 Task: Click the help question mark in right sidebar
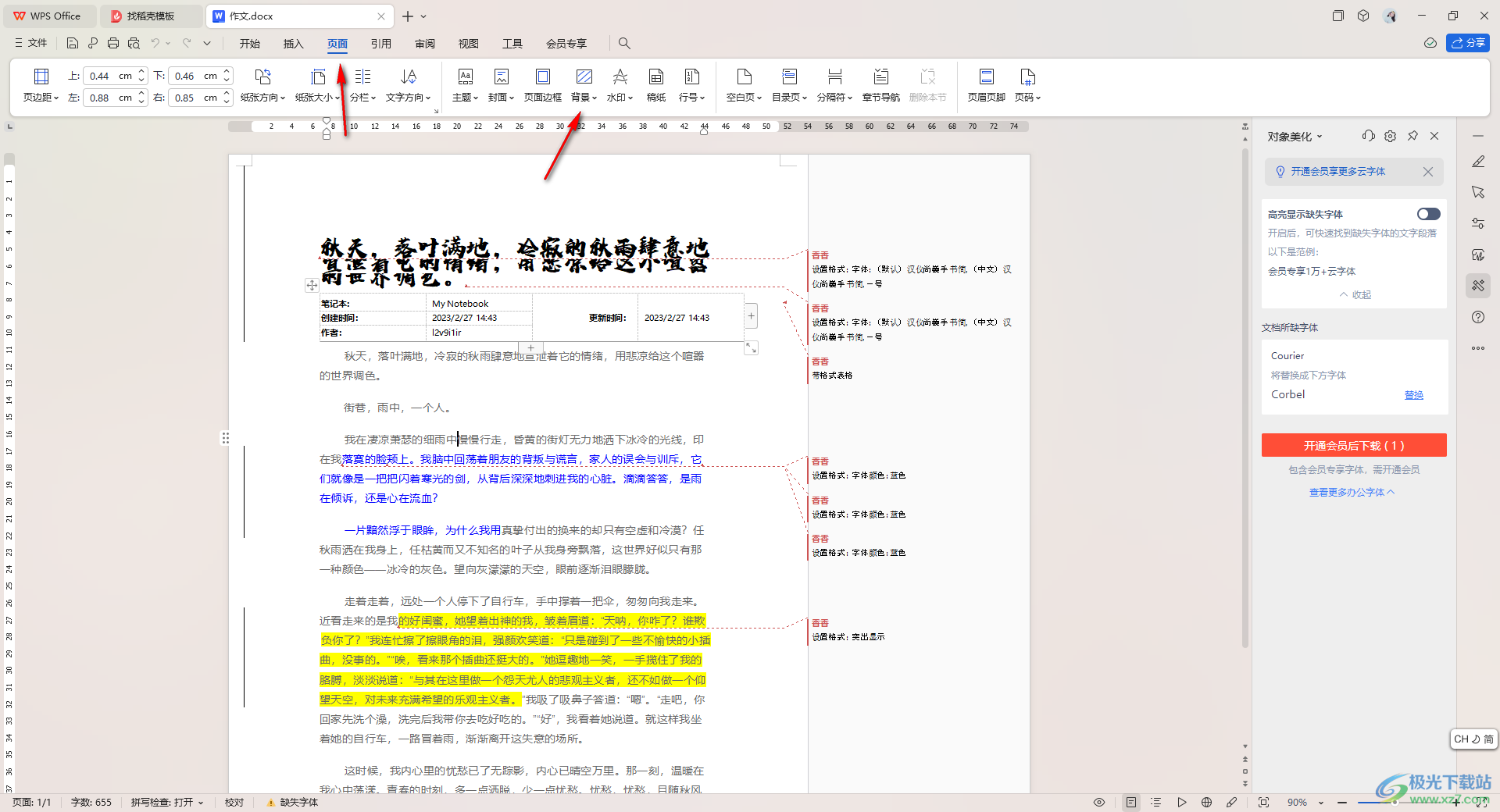tap(1478, 317)
